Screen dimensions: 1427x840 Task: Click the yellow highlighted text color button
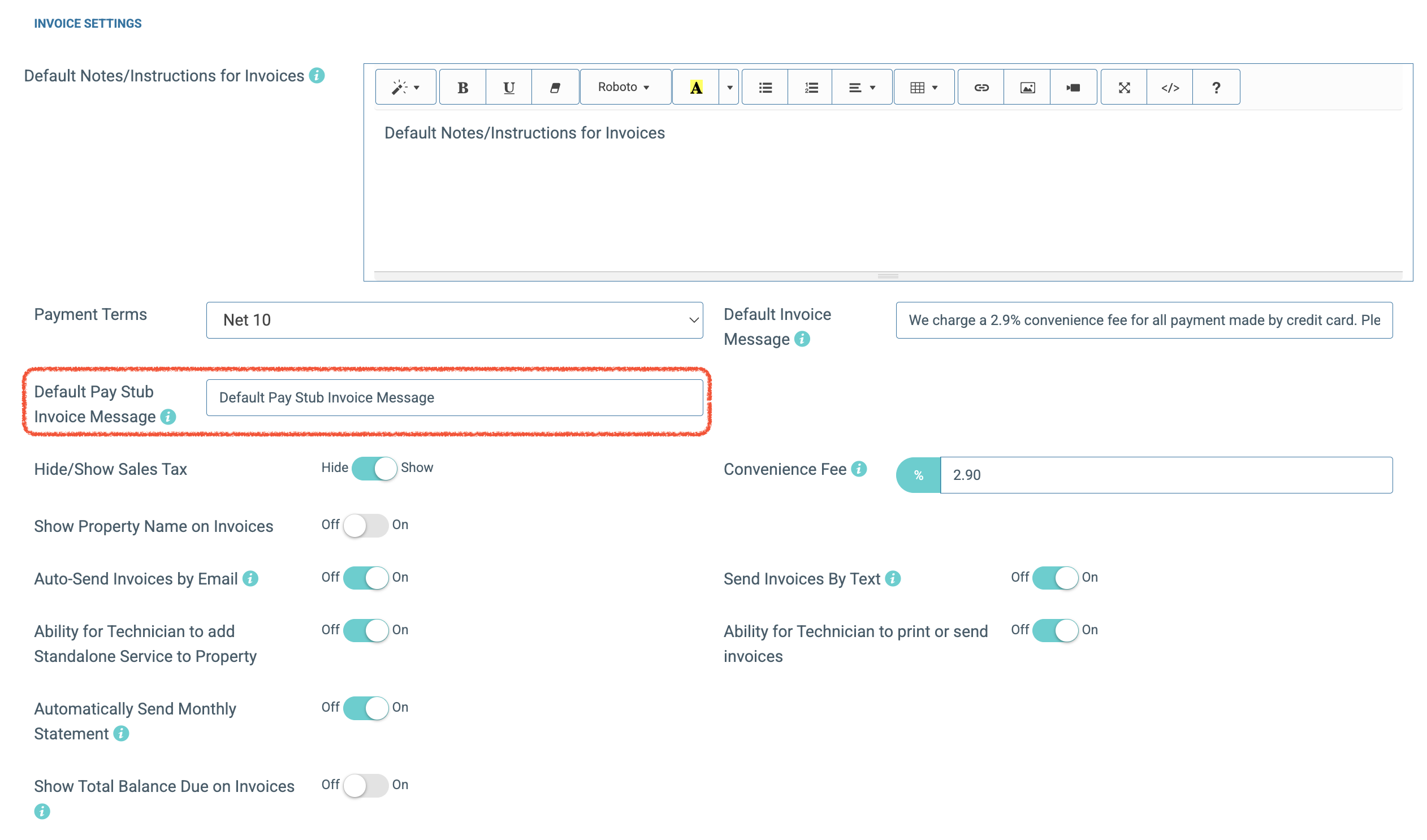(696, 87)
